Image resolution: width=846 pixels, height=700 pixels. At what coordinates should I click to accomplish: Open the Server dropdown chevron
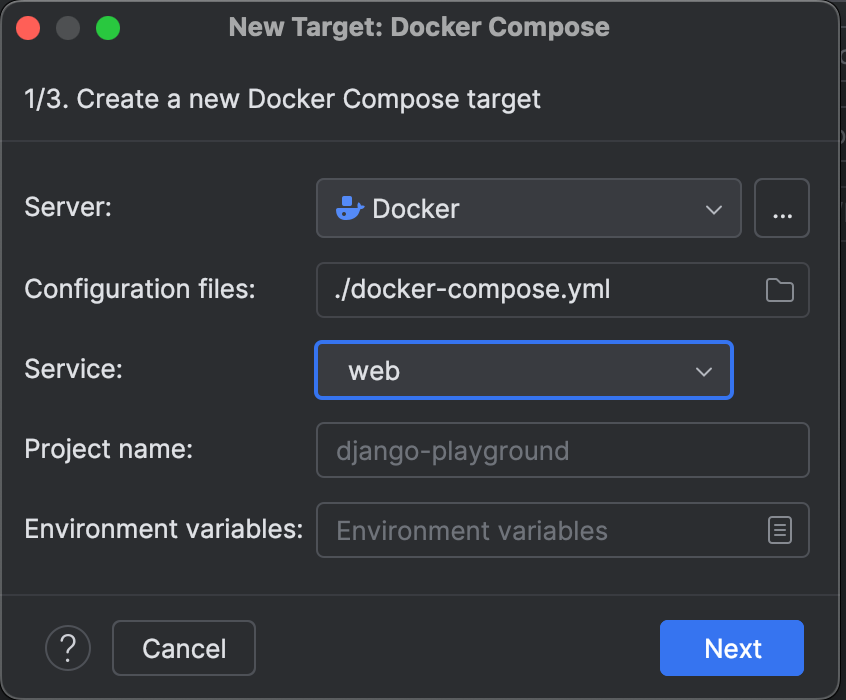click(714, 210)
